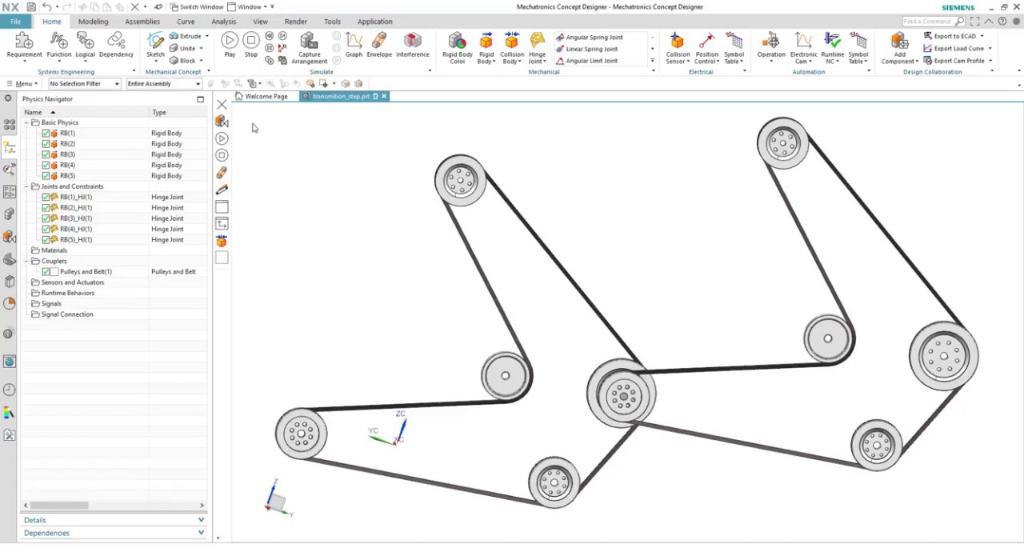1024x552 pixels.
Task: Create an Operation
Action: 771,46
